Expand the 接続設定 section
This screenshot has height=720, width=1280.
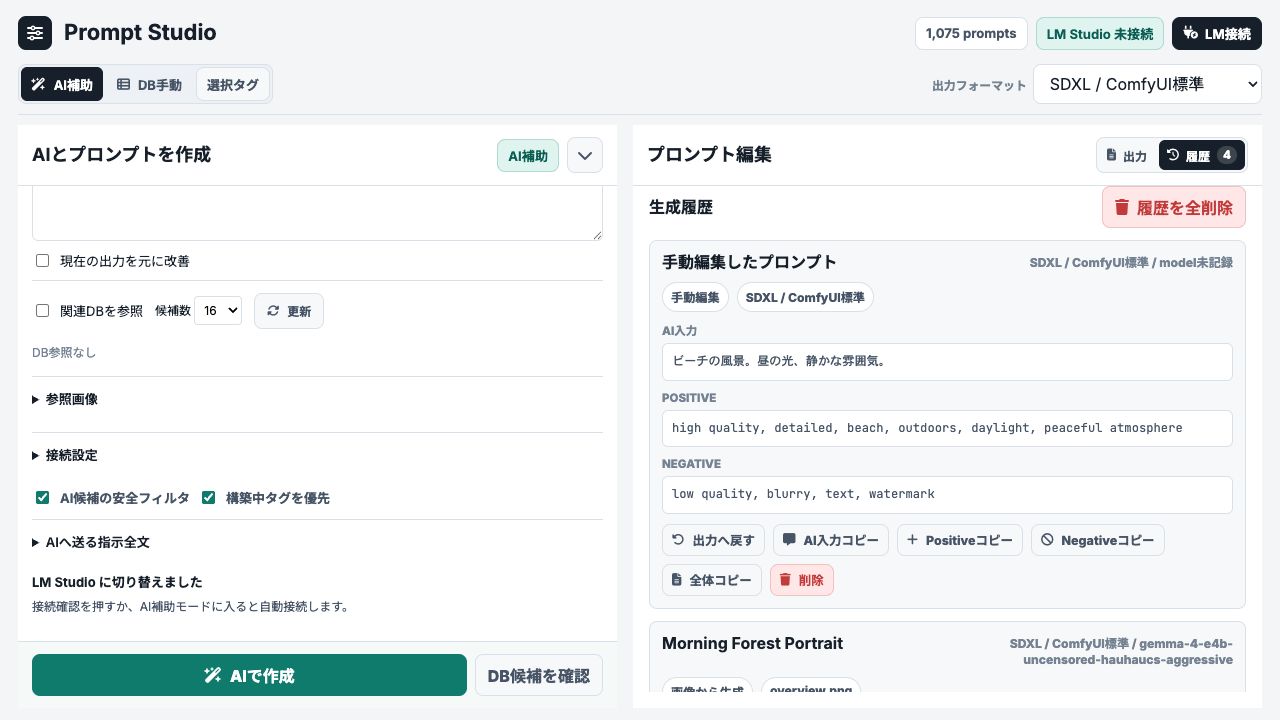click(x=65, y=455)
